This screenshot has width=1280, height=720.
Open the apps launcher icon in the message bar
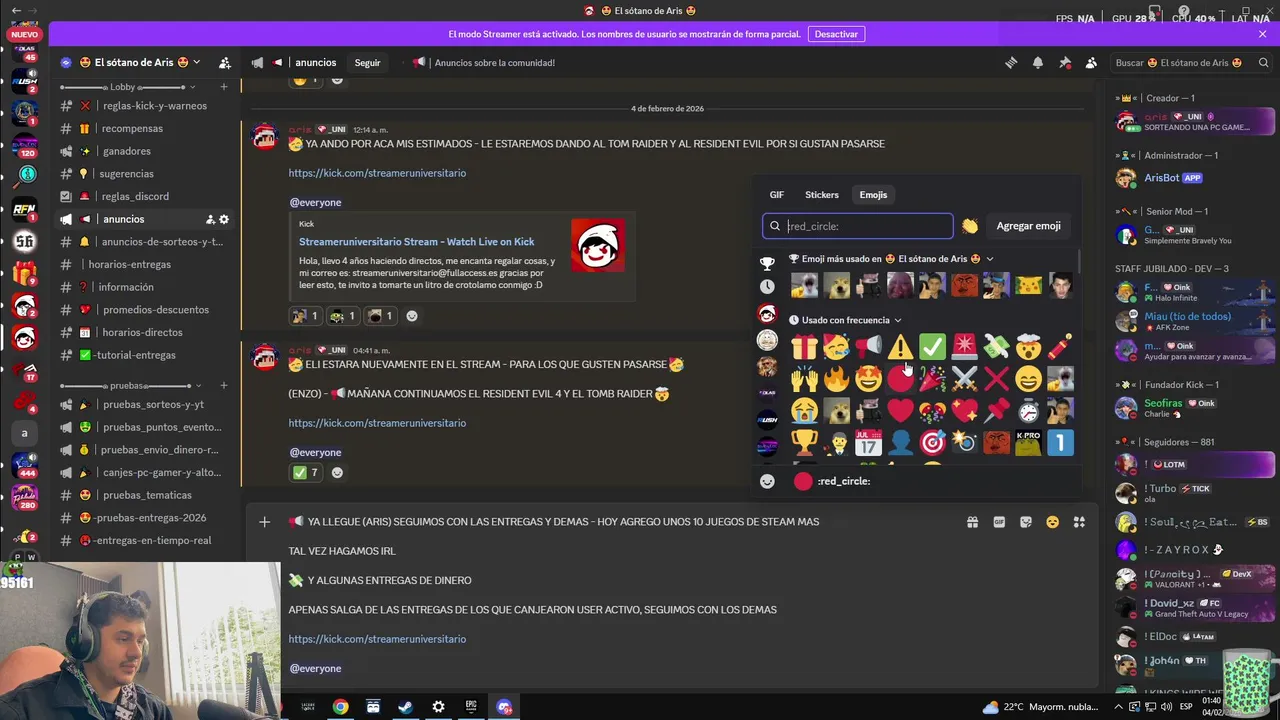click(1079, 522)
